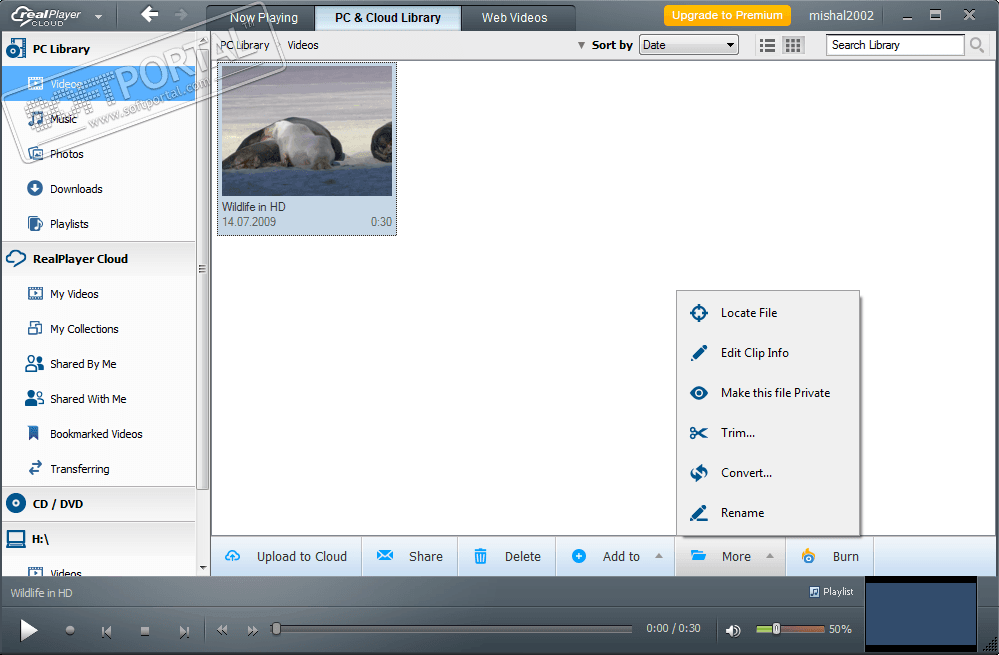Mute audio with the speaker icon
This screenshot has width=999, height=655.
coord(733,630)
